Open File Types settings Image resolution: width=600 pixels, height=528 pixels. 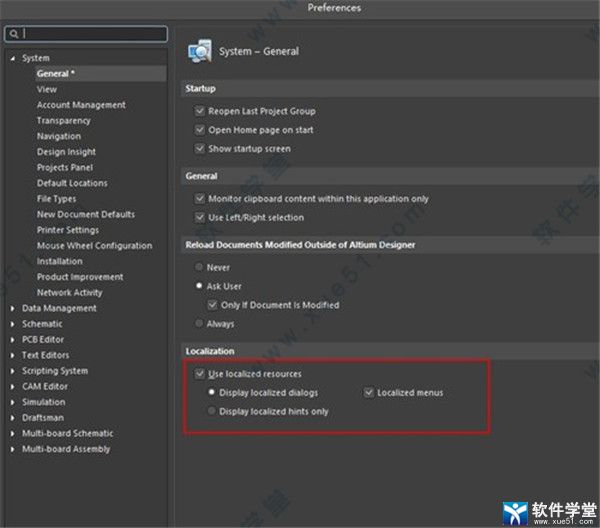[x=56, y=199]
